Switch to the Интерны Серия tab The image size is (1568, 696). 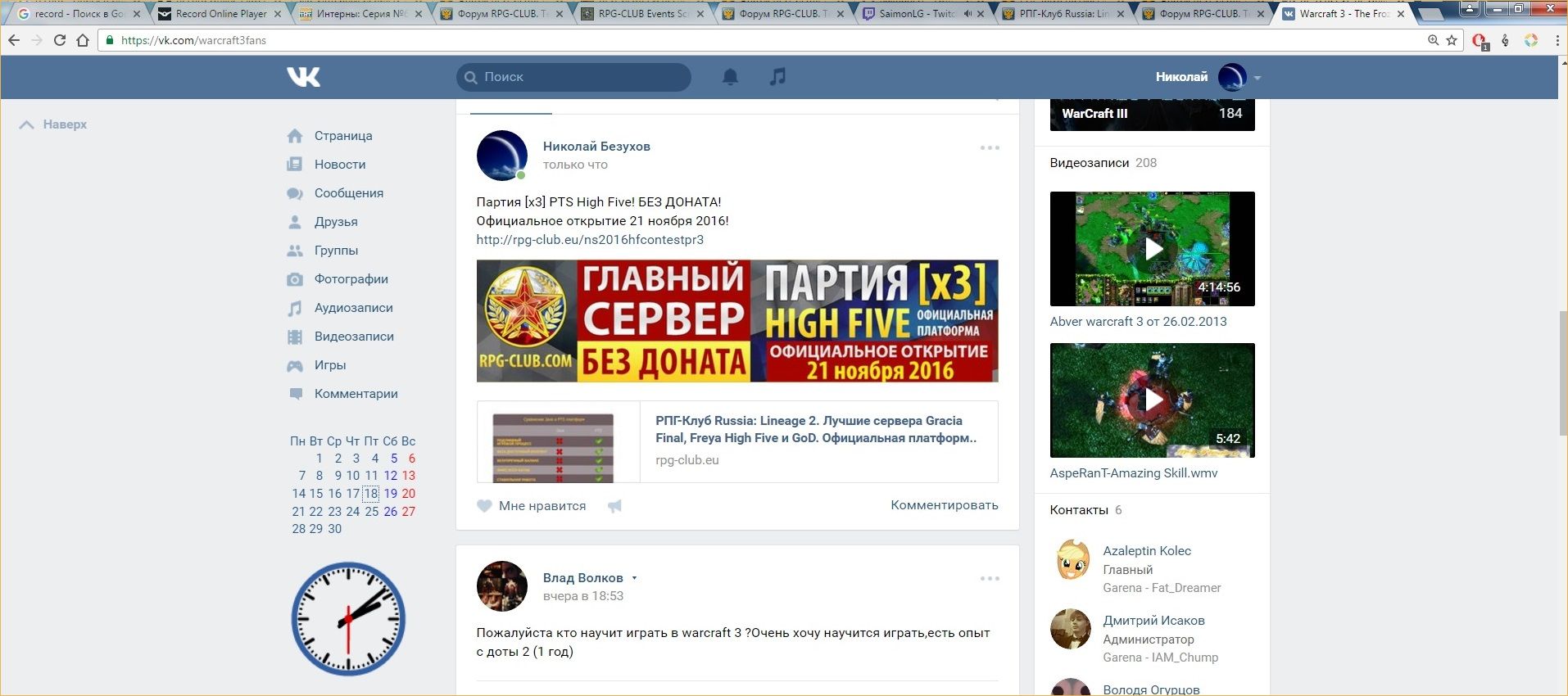coord(360,14)
